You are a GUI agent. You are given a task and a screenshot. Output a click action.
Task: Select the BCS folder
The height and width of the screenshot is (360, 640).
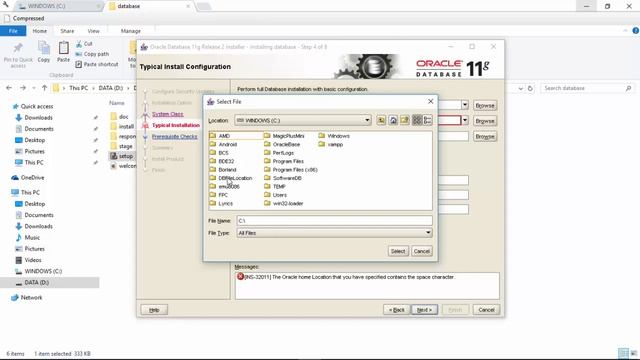click(x=219, y=153)
